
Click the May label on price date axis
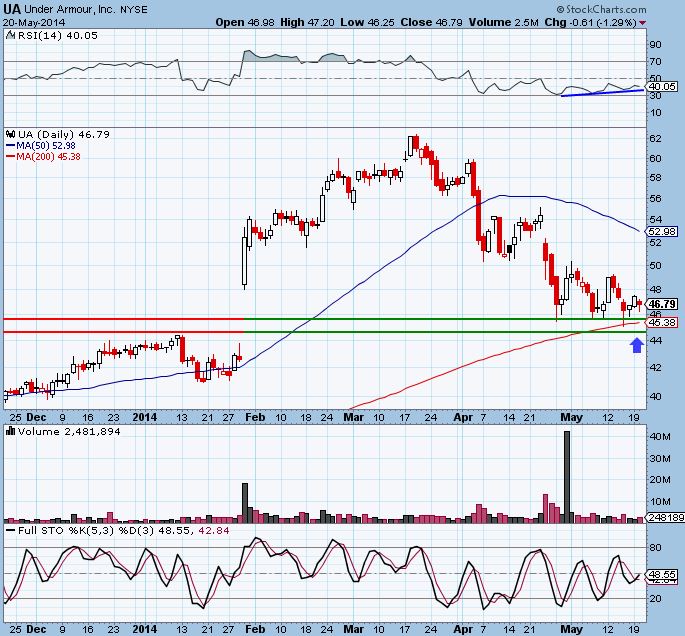[571, 417]
